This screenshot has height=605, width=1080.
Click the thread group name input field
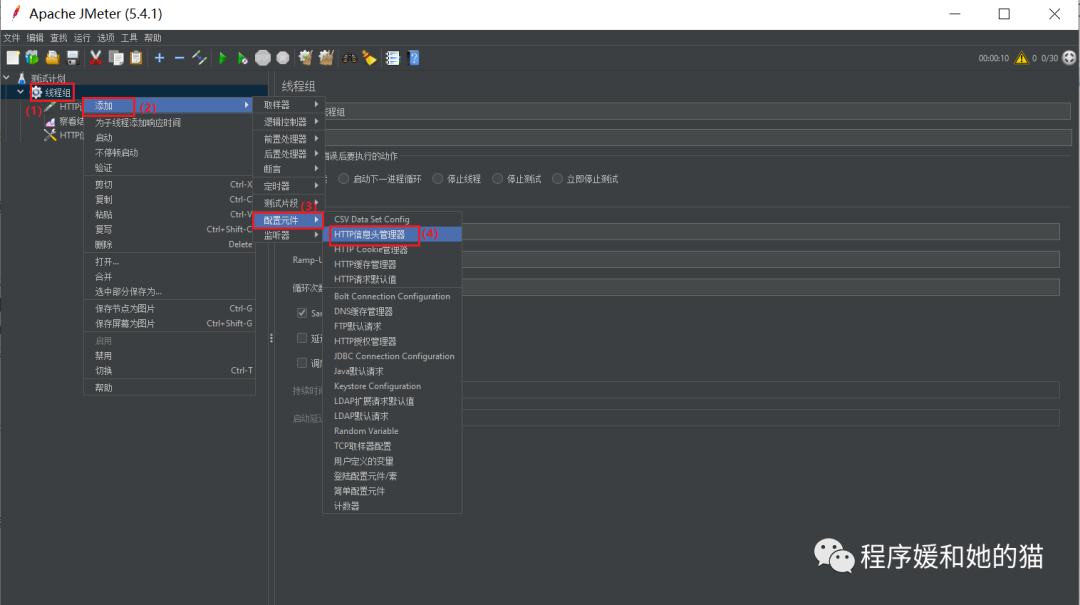coord(696,112)
